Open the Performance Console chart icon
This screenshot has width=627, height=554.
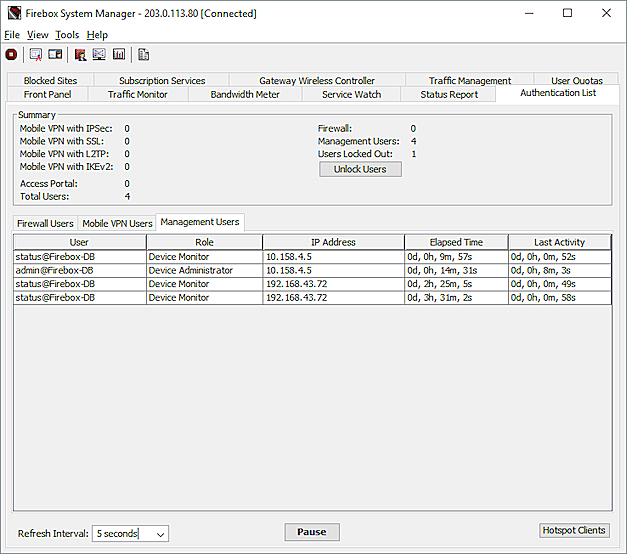pos(119,54)
